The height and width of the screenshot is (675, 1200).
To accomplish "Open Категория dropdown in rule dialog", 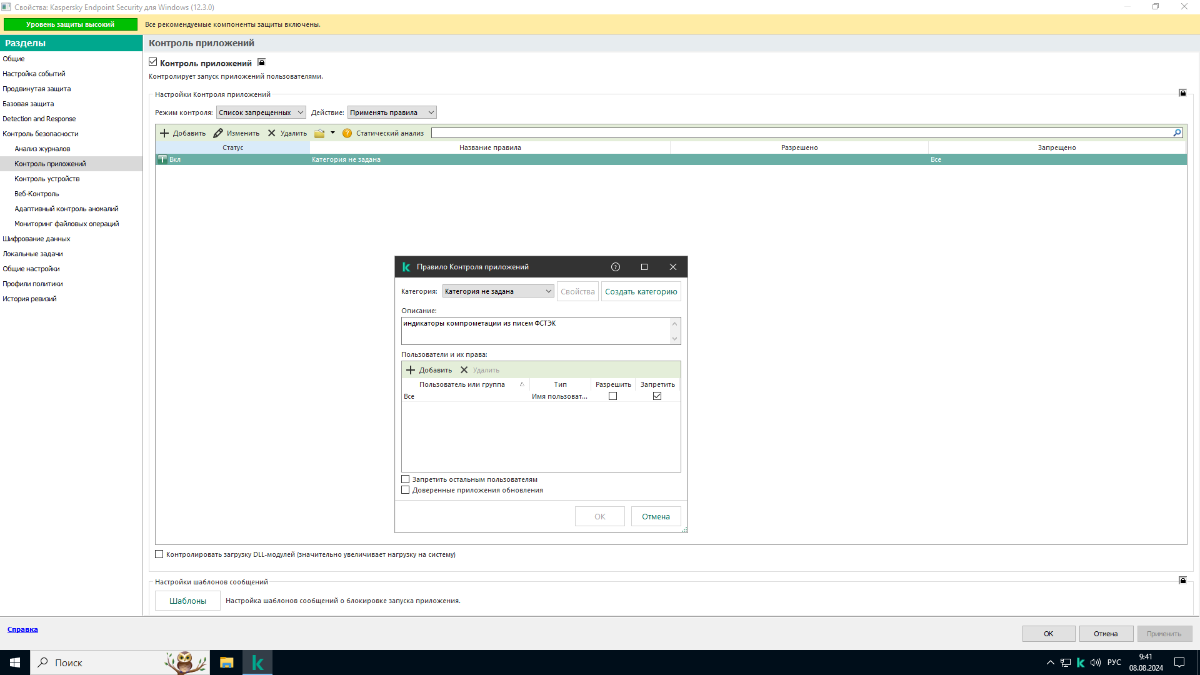I will click(497, 292).
